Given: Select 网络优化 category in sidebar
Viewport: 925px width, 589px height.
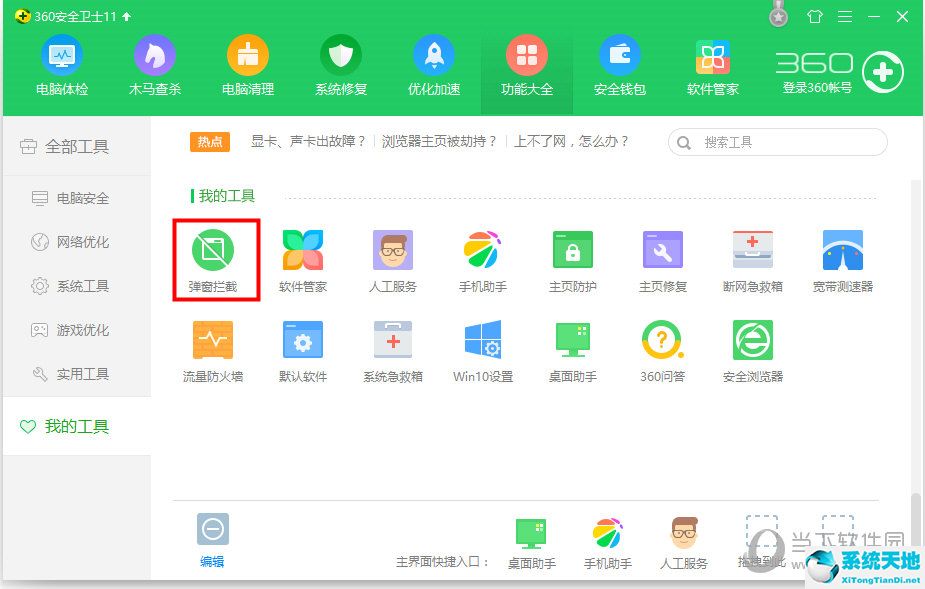Looking at the screenshot, I should pos(77,242).
